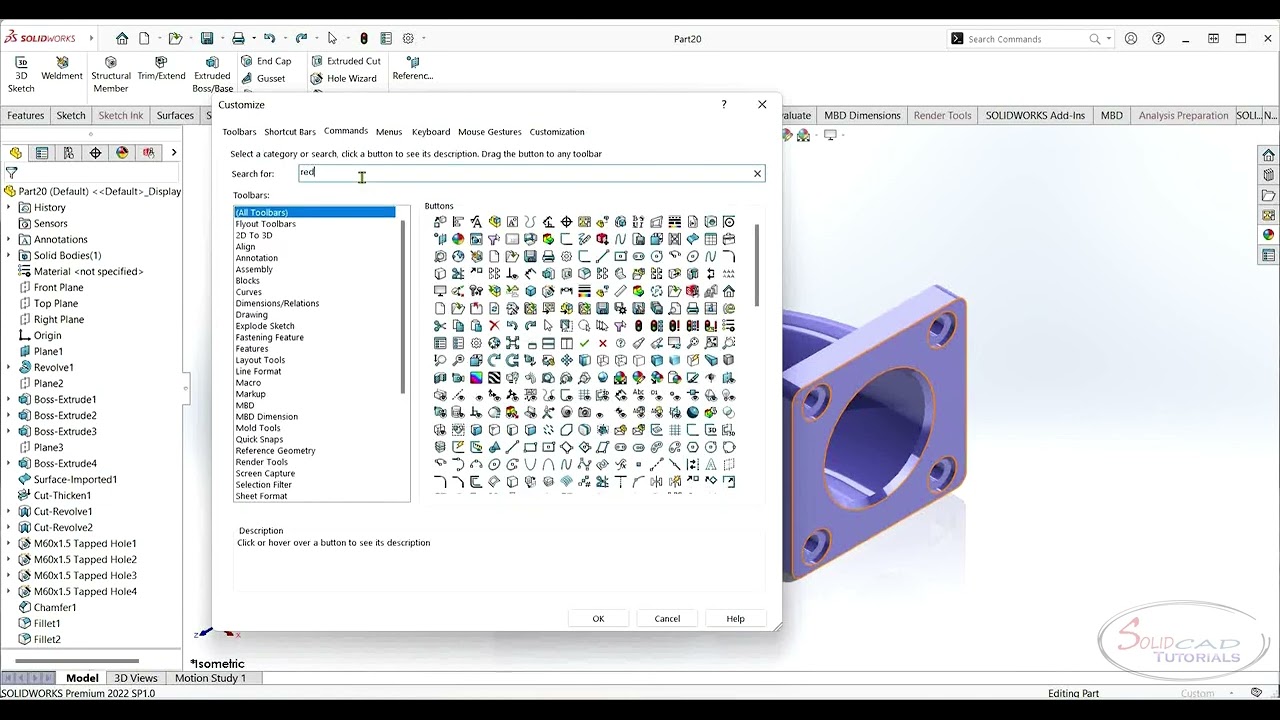Expand the History tree node
This screenshot has width=1280, height=720.
click(9, 207)
